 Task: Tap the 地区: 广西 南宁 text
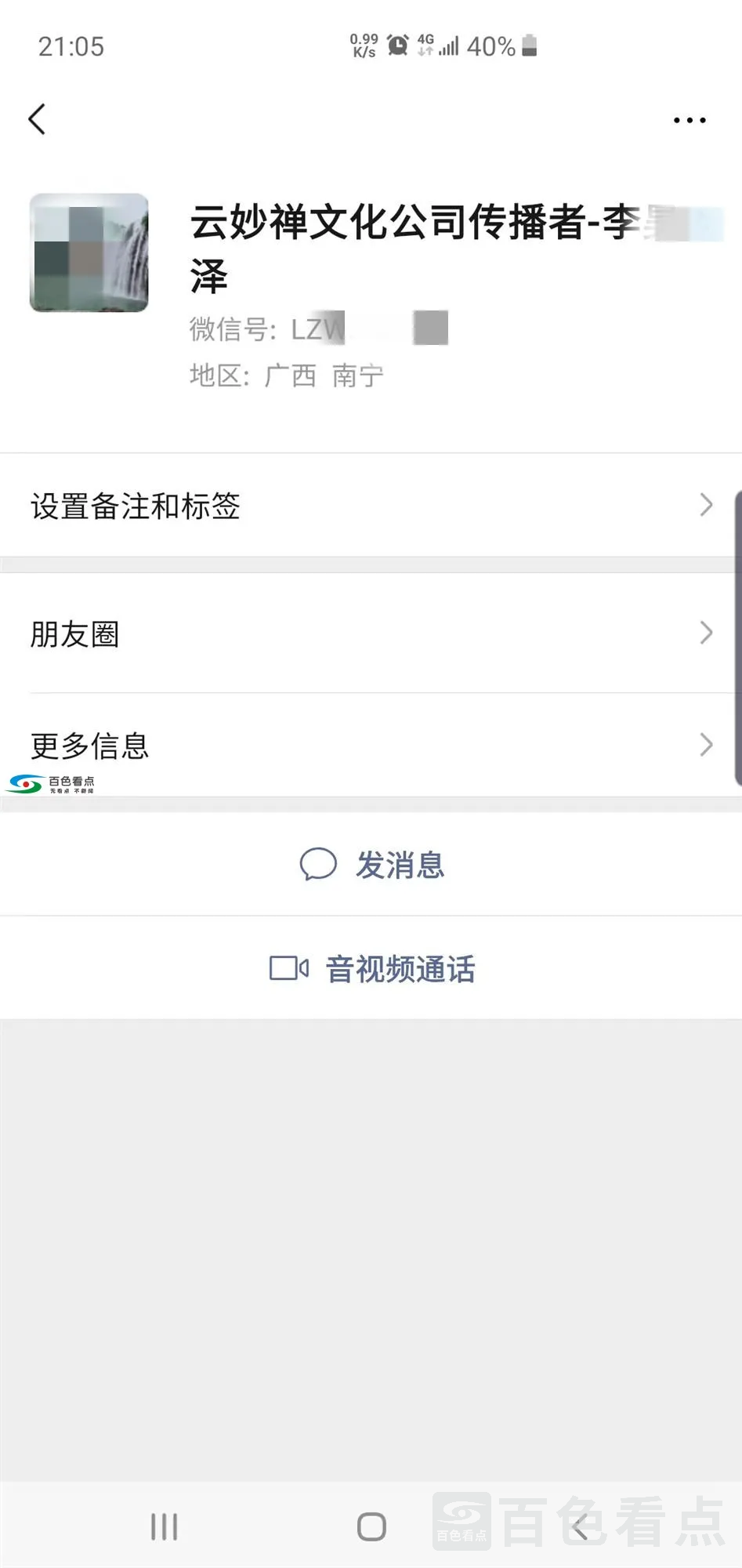pyautogui.click(x=287, y=376)
